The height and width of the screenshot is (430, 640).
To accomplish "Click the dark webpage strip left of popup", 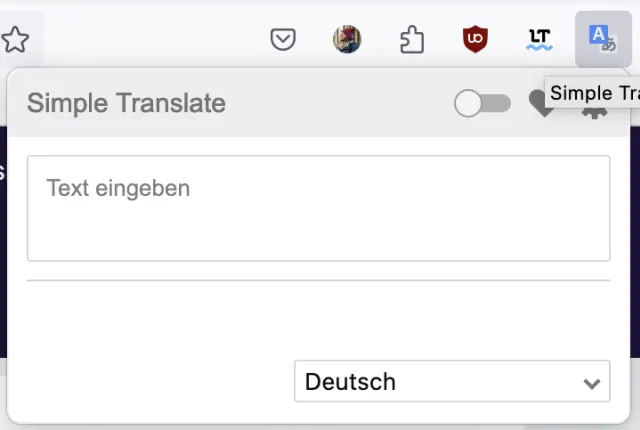I will point(3,250).
